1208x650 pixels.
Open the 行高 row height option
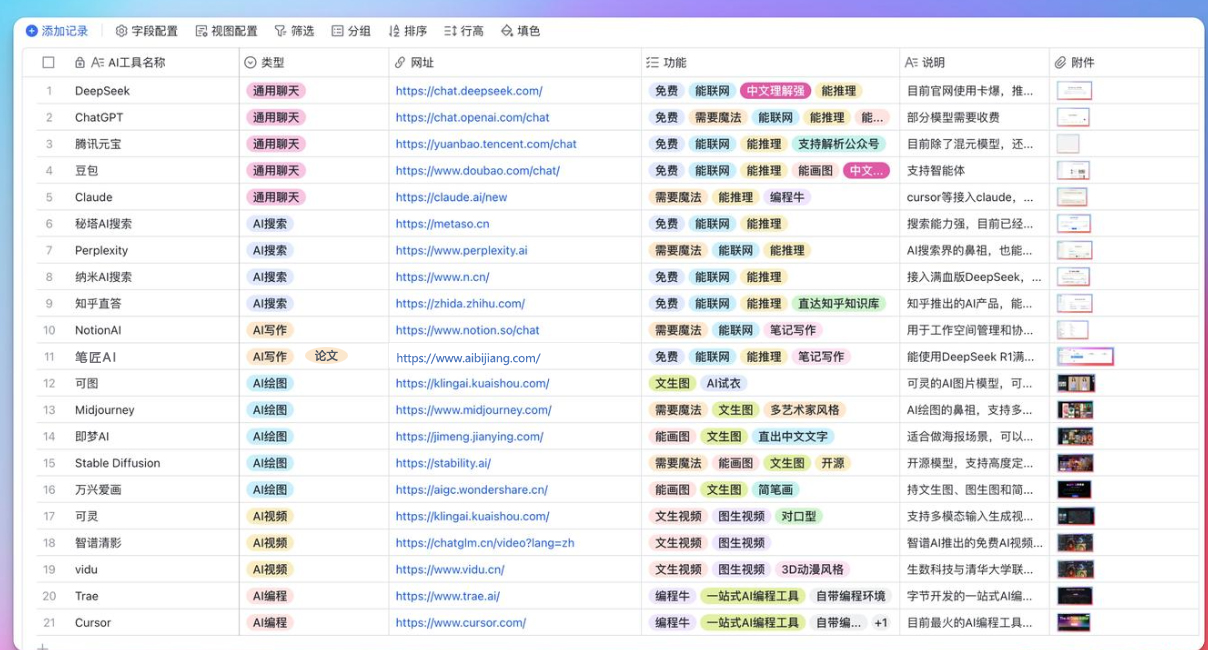pyautogui.click(x=464, y=31)
